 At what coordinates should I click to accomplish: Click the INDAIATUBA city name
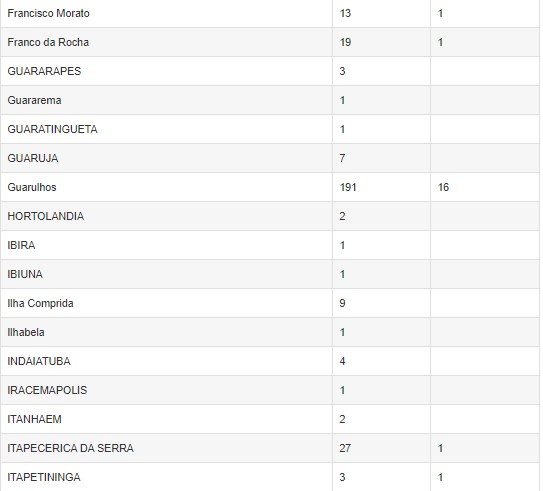pos(39,361)
